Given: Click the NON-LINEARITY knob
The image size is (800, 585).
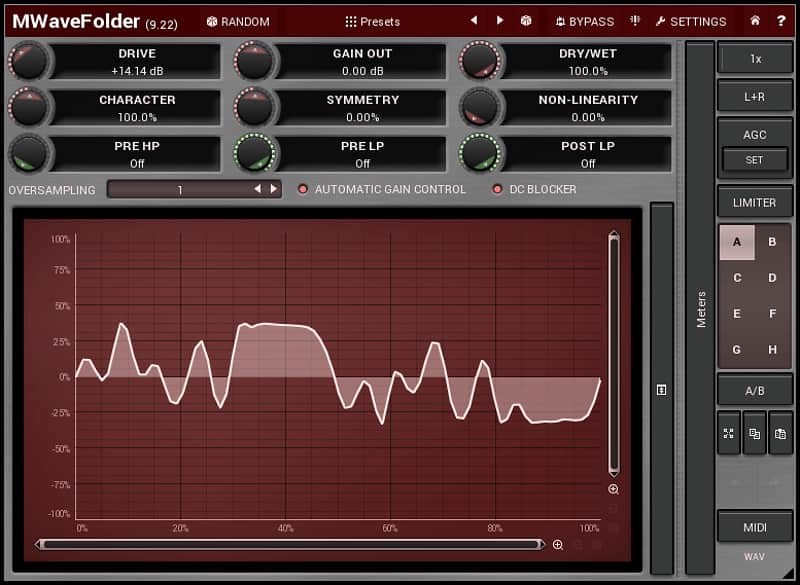Looking at the screenshot, I should pyautogui.click(x=480, y=107).
